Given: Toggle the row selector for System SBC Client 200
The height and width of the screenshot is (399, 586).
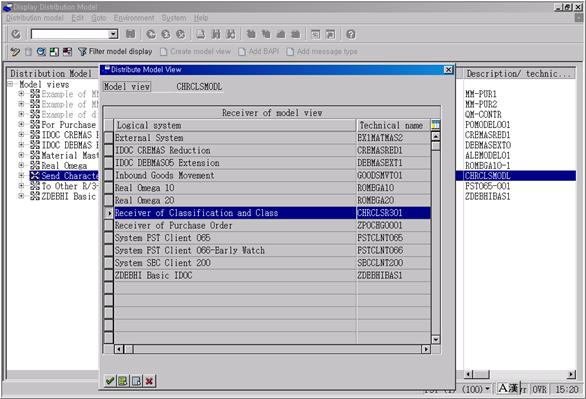Looking at the screenshot, I should pos(108,263).
